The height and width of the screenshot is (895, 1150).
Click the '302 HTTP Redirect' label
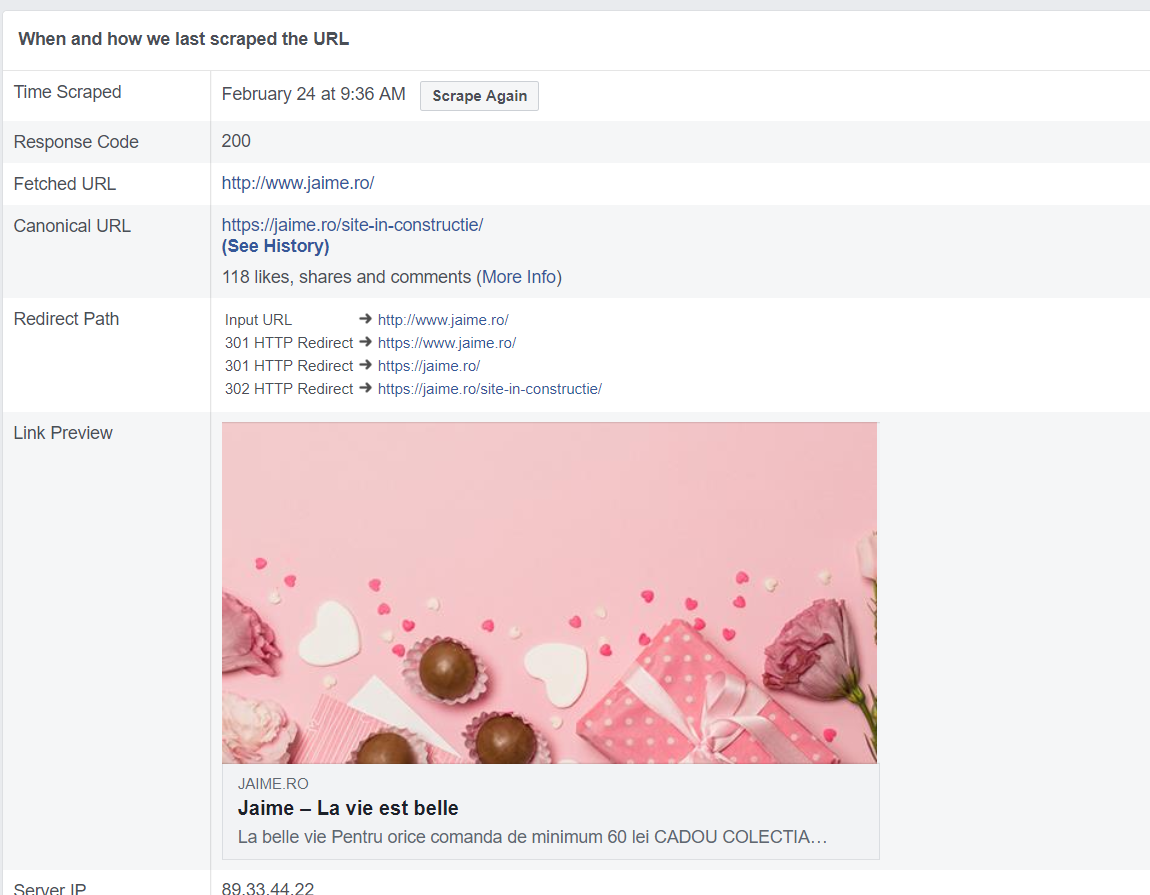tap(289, 389)
